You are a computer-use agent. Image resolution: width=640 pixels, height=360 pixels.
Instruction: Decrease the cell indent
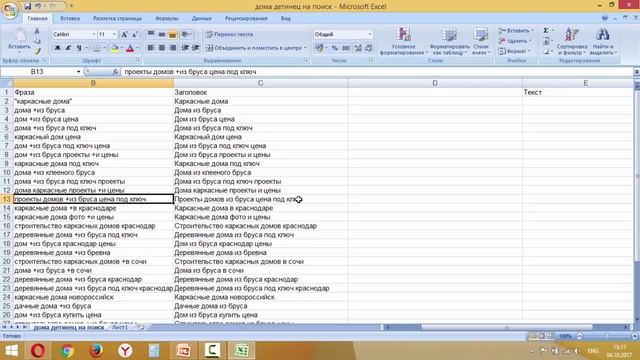pos(185,48)
